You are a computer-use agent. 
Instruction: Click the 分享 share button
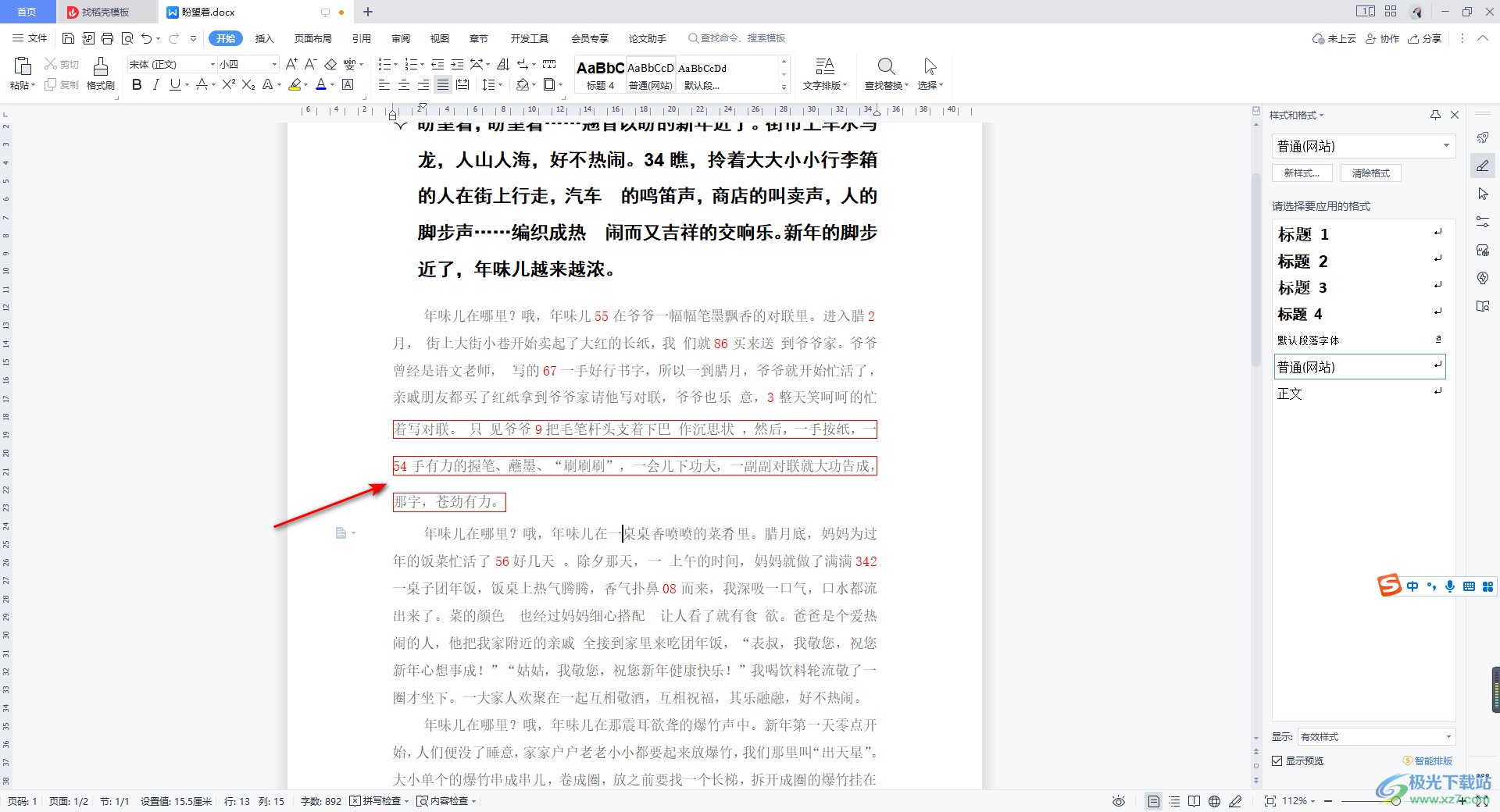tap(1425, 38)
